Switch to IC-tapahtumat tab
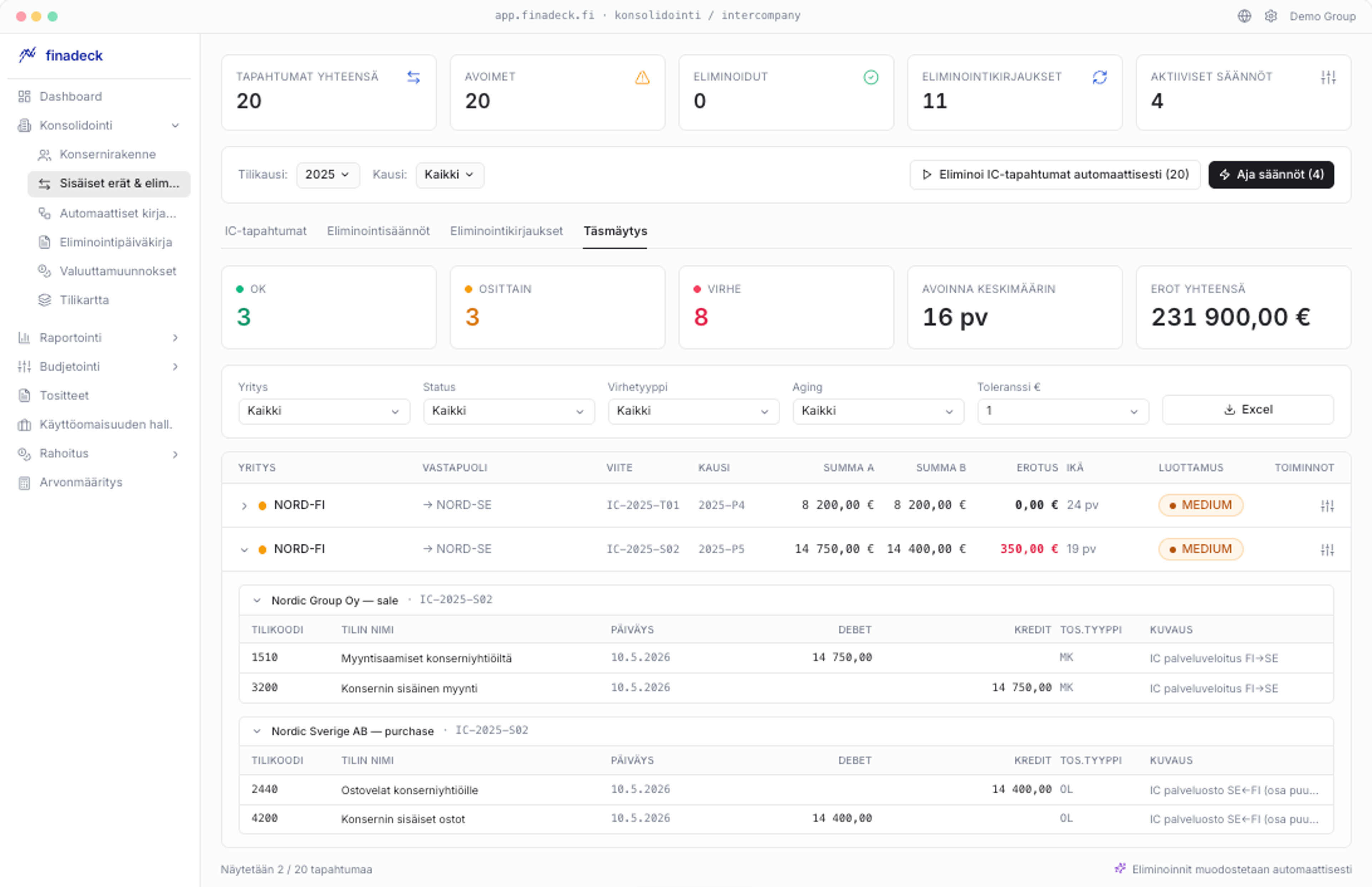 click(265, 231)
